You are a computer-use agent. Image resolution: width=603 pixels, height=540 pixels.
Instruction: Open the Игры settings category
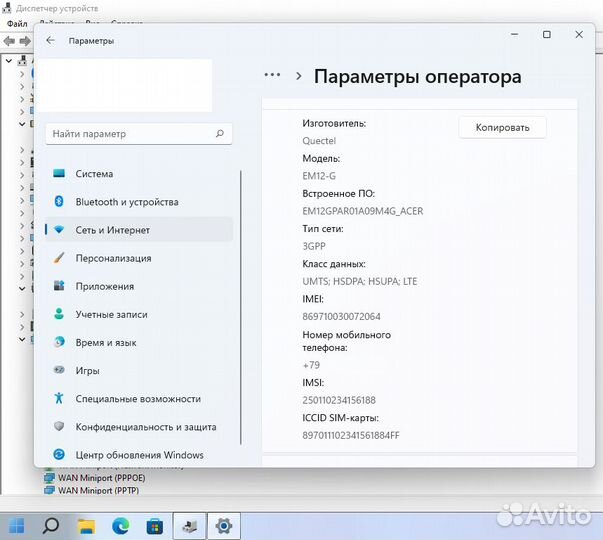point(87,370)
